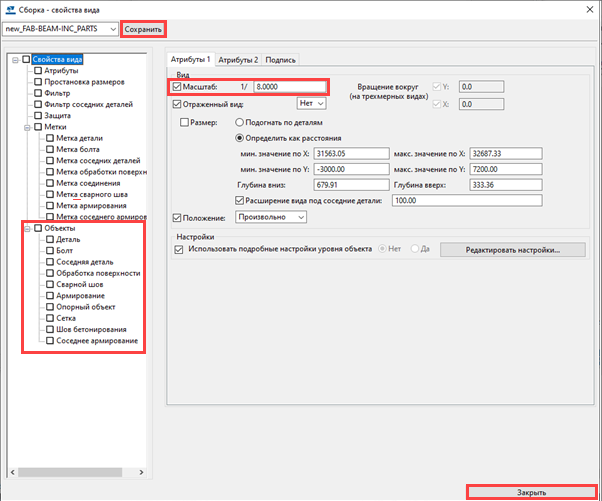Enable the Размер checkbox

click(x=185, y=122)
